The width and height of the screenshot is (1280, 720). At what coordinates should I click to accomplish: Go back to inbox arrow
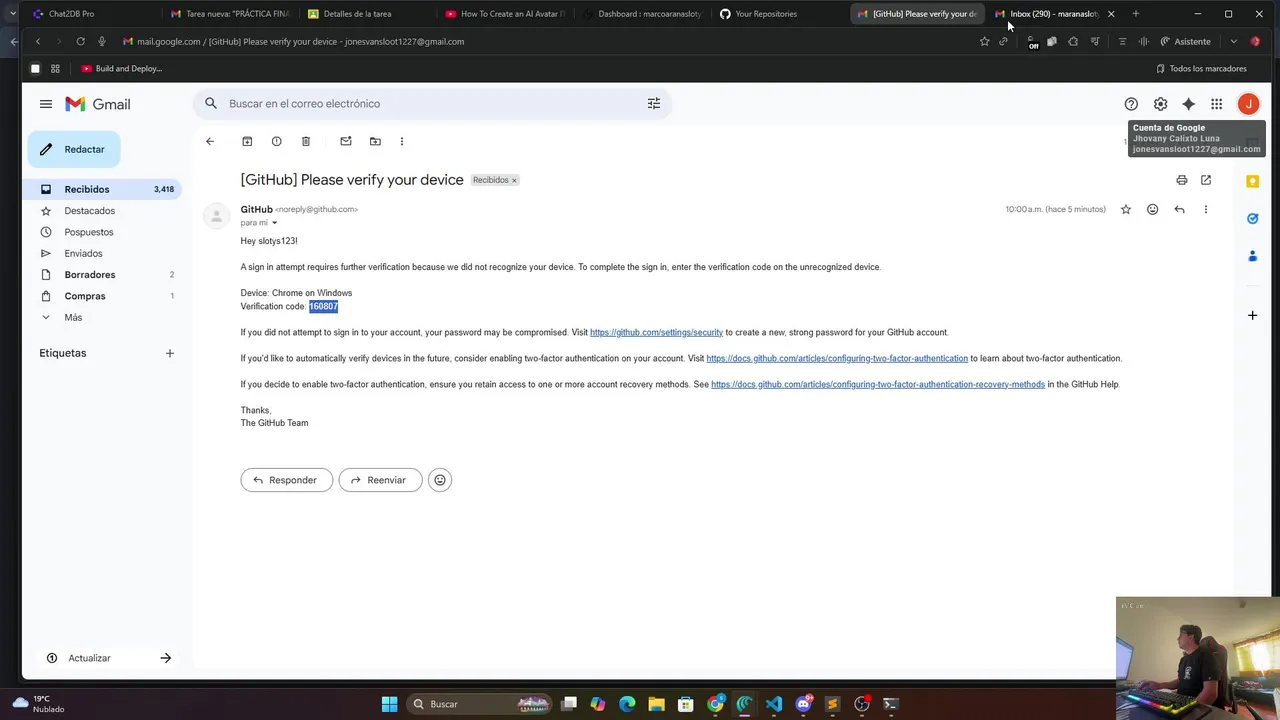(x=210, y=141)
